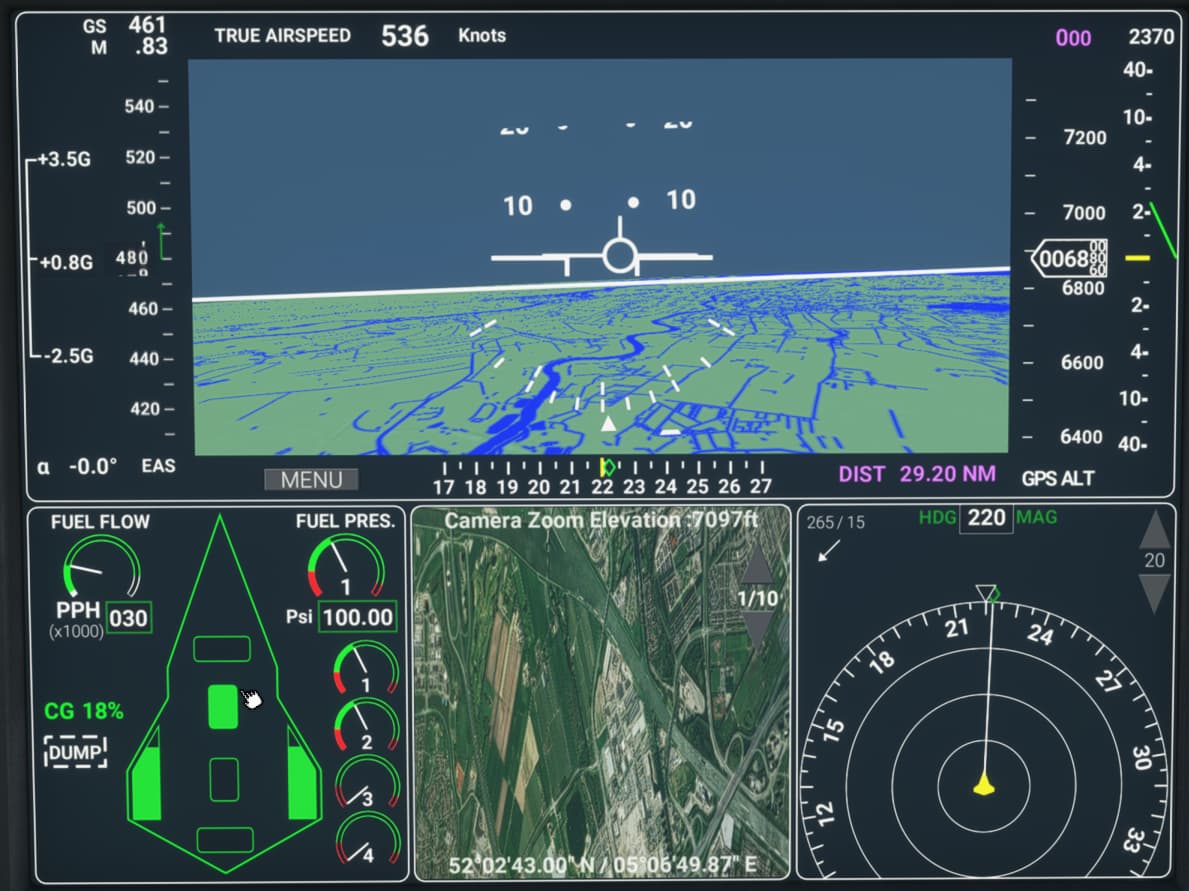Increase camera map zoom with up arrow

(x=757, y=565)
